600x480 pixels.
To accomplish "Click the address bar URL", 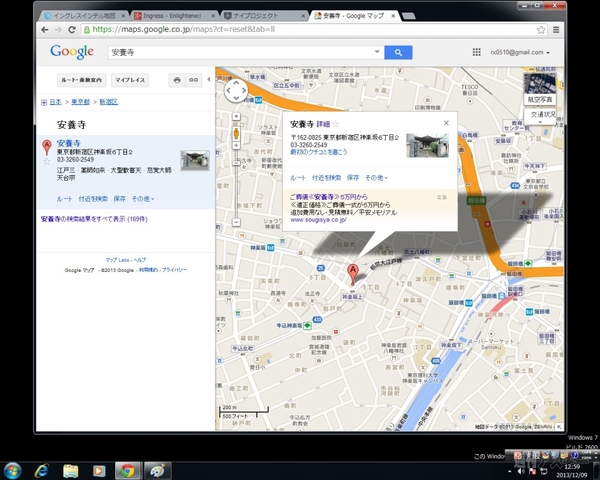I will [183, 29].
